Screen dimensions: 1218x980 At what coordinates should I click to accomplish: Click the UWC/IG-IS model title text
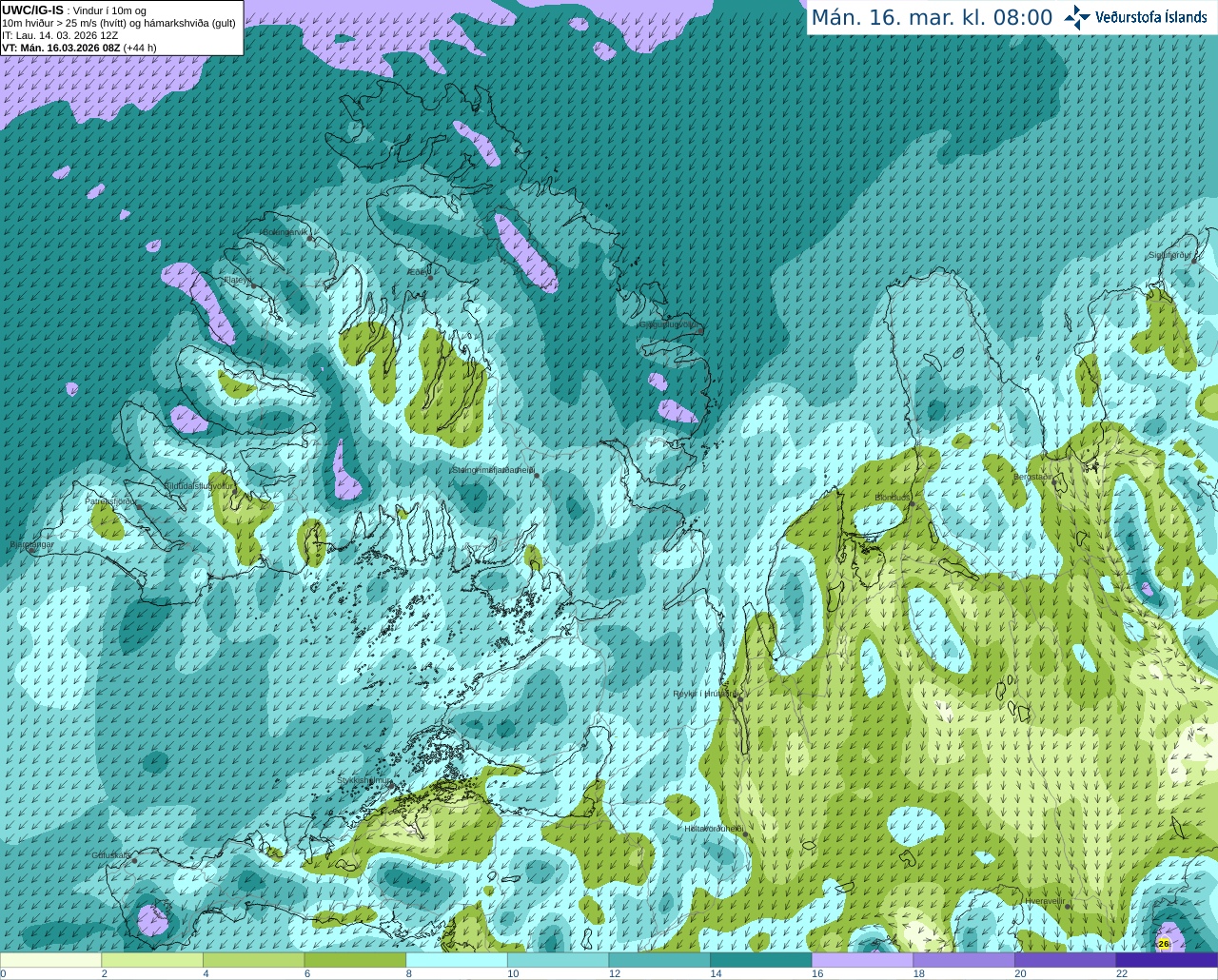point(32,10)
